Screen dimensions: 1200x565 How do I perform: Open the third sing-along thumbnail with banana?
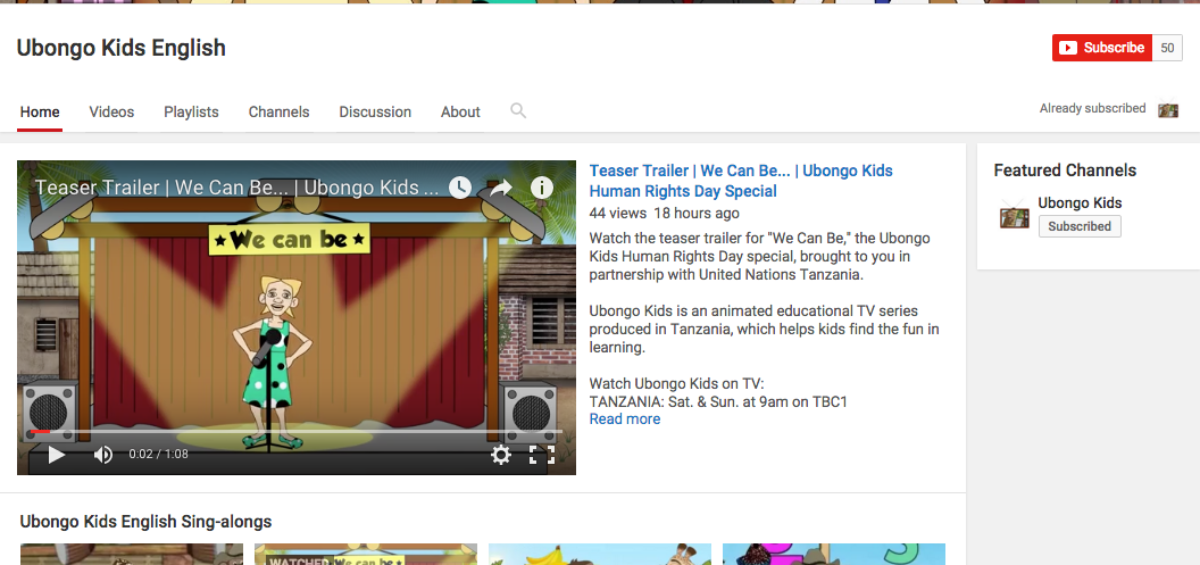point(599,554)
